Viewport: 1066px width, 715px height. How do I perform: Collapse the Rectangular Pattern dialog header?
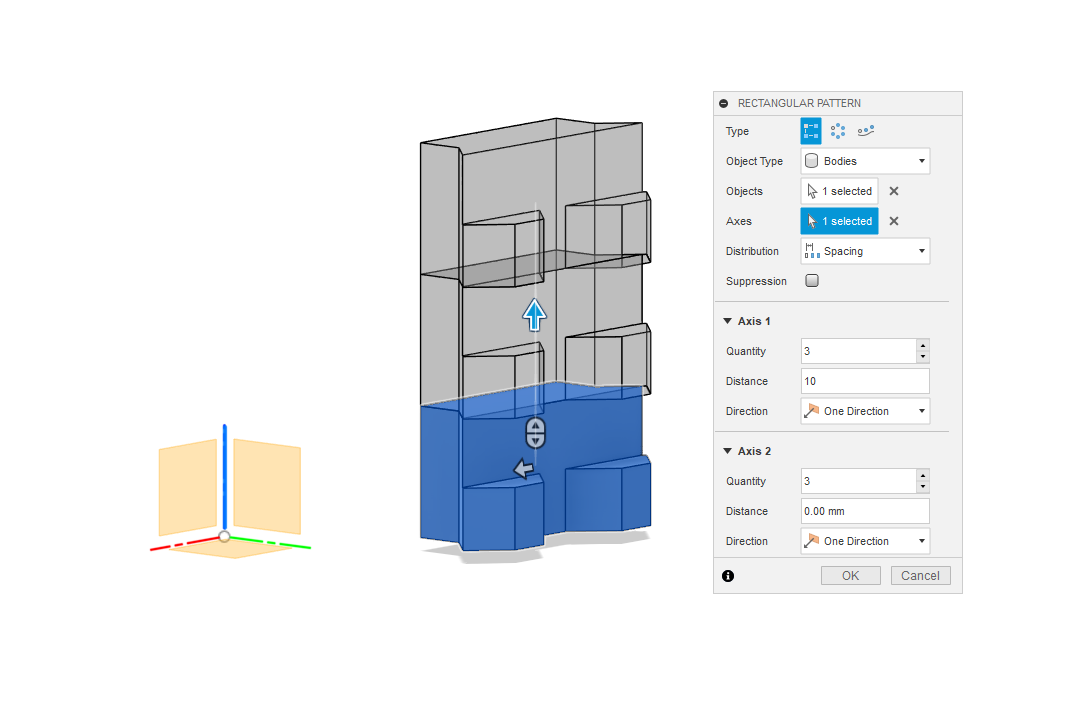(x=724, y=103)
